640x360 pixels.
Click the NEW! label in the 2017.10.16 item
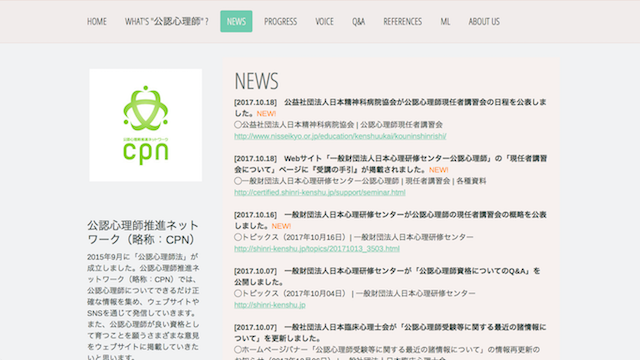tap(281, 226)
